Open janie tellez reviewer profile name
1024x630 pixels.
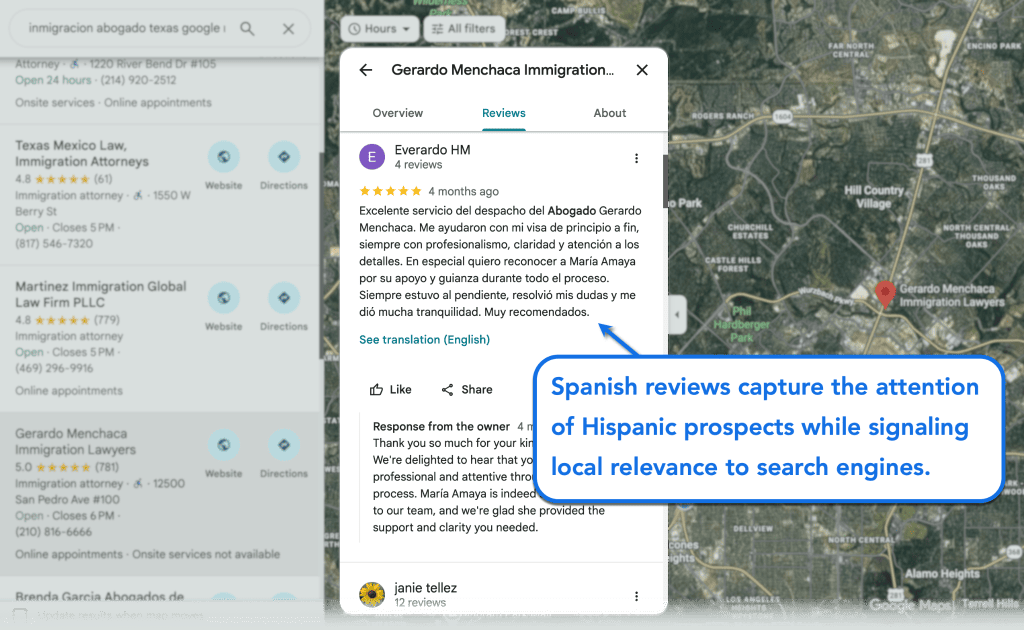[x=426, y=588]
